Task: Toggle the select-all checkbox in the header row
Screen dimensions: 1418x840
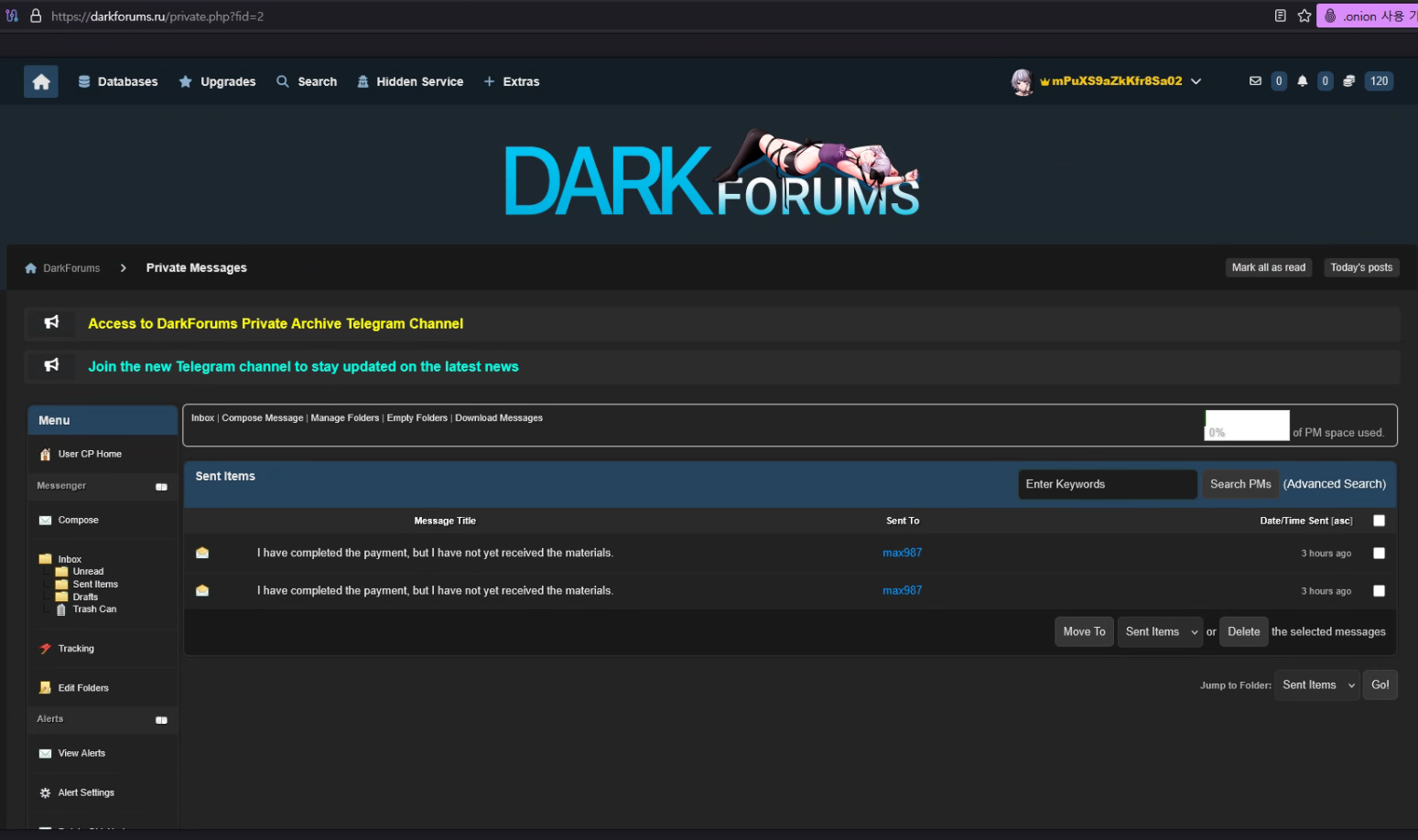Action: coord(1379,521)
